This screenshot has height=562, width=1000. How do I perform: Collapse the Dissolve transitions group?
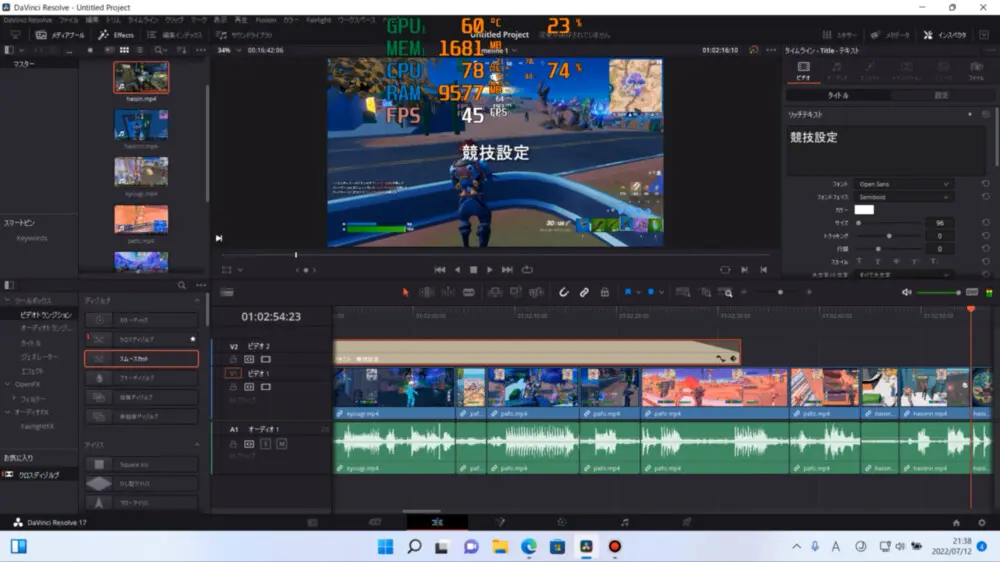coord(196,300)
